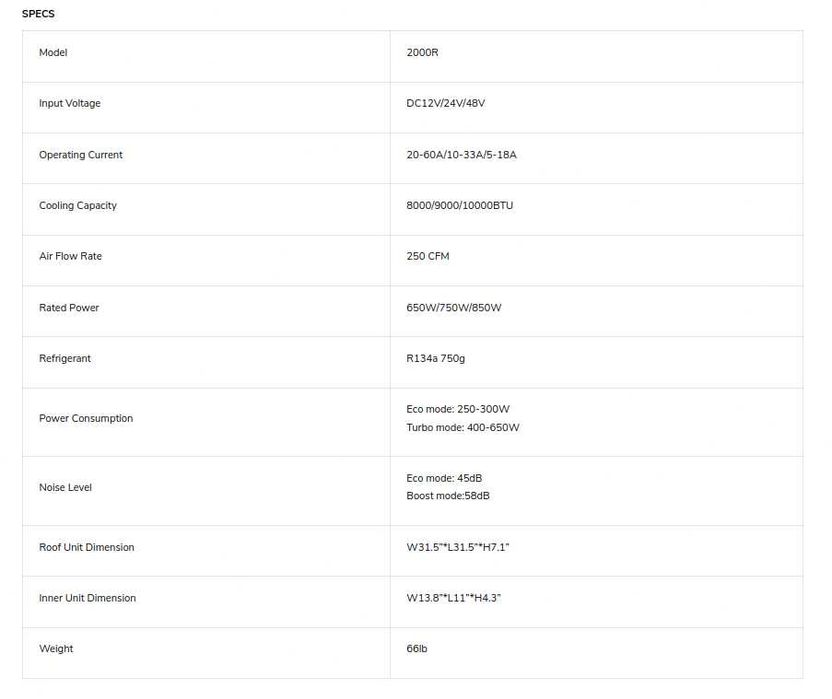This screenshot has height=699, width=832.
Task: Select the DC12V/24V/48V value
Action: coord(446,103)
